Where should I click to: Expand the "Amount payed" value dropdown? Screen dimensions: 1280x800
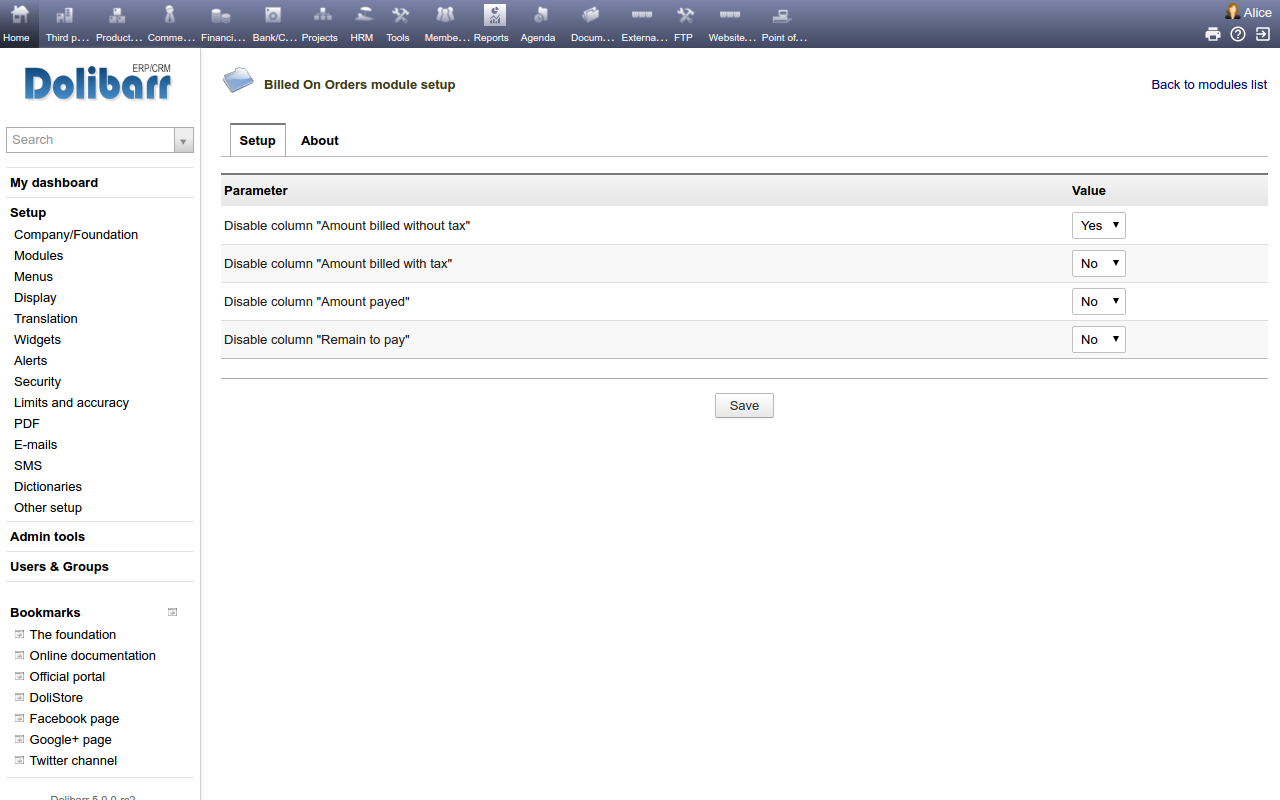tap(1098, 302)
